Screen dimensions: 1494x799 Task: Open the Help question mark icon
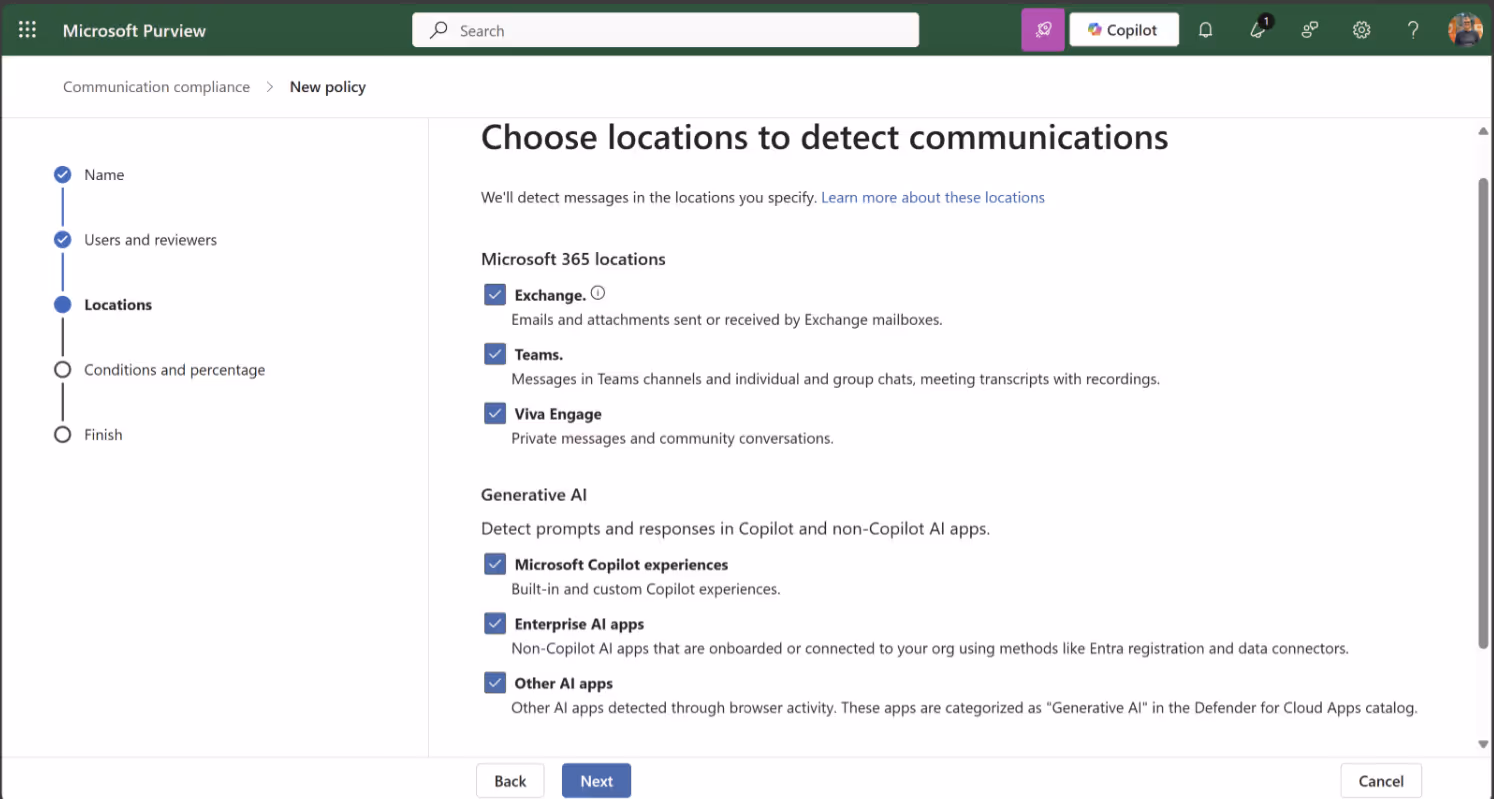pyautogui.click(x=1413, y=30)
